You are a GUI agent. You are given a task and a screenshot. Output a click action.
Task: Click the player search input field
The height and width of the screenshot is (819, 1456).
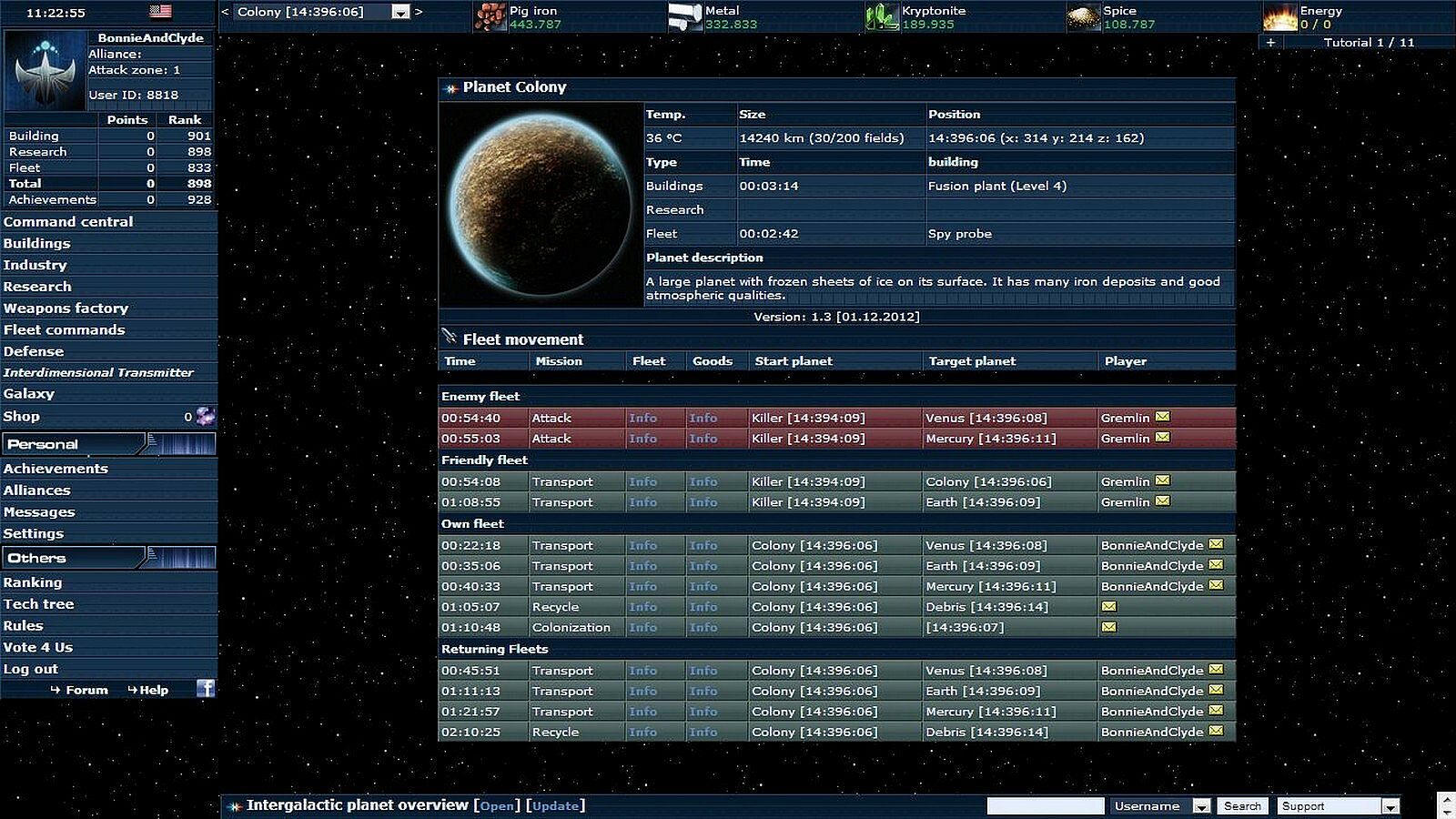point(1045,806)
